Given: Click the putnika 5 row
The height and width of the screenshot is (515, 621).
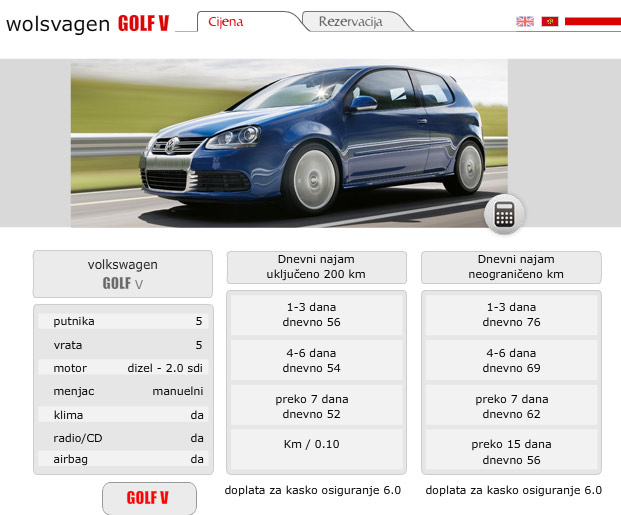Looking at the screenshot, I should (123, 321).
